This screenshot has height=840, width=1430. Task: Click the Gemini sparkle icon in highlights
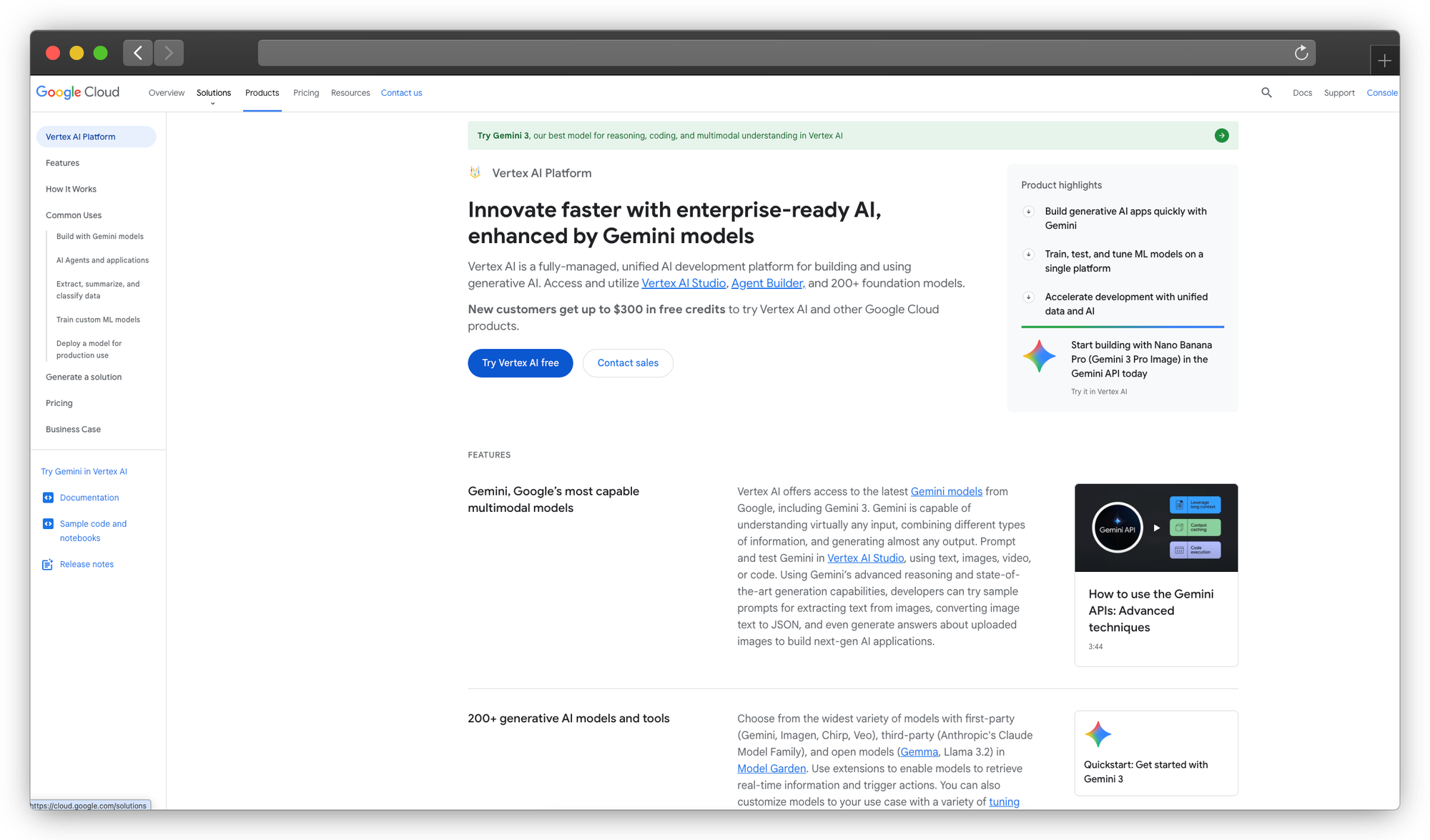pyautogui.click(x=1039, y=356)
